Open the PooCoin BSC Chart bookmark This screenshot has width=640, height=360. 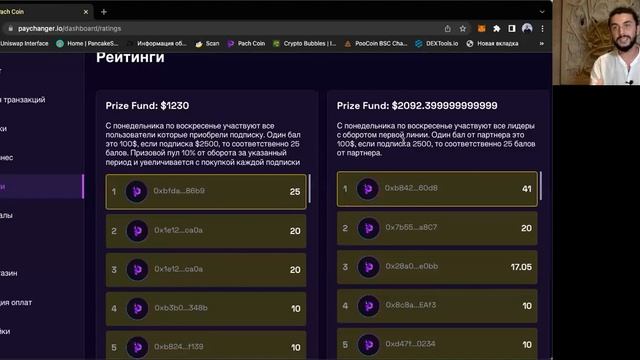[376, 43]
